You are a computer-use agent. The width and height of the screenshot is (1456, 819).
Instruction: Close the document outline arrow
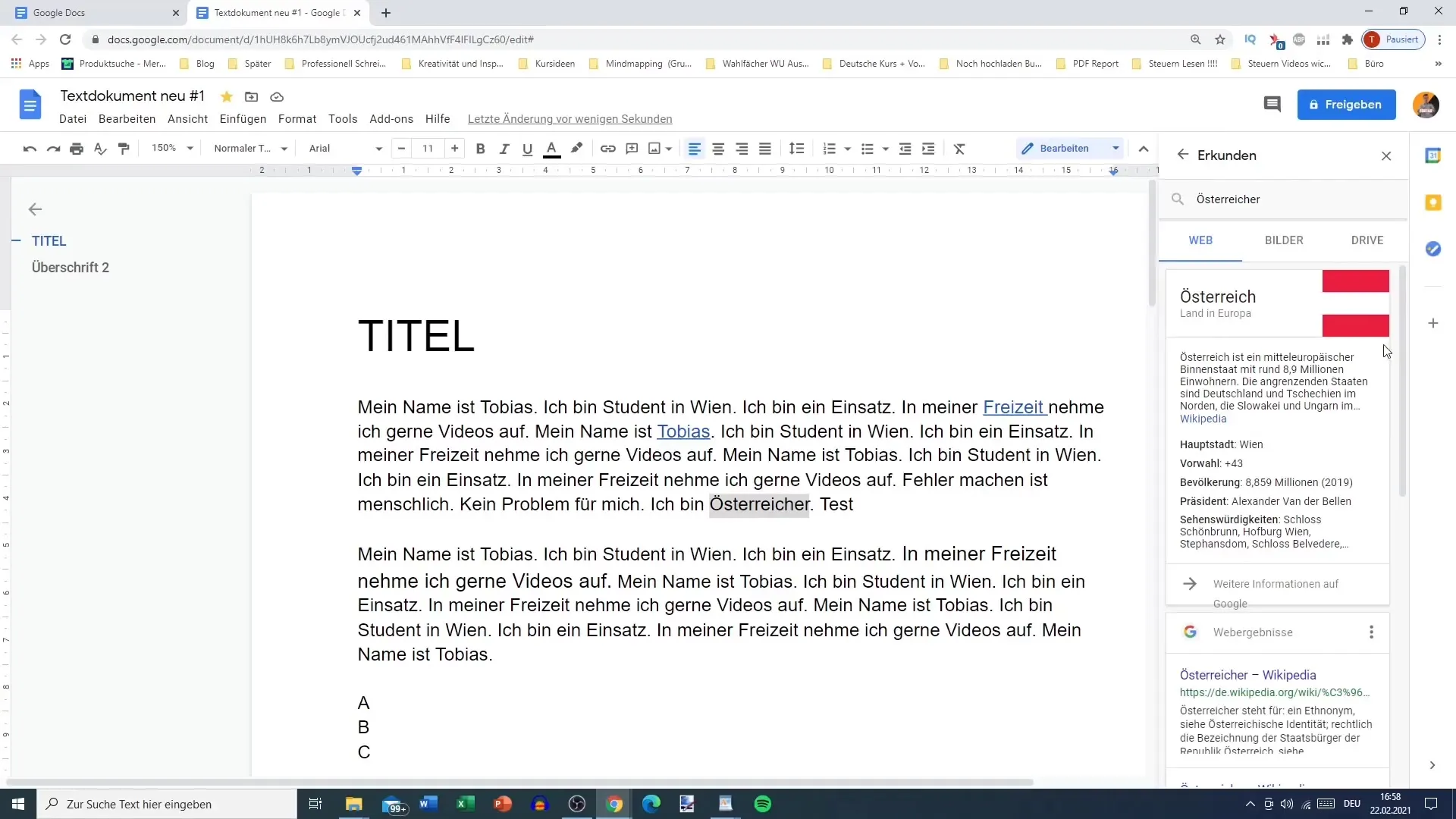point(35,209)
